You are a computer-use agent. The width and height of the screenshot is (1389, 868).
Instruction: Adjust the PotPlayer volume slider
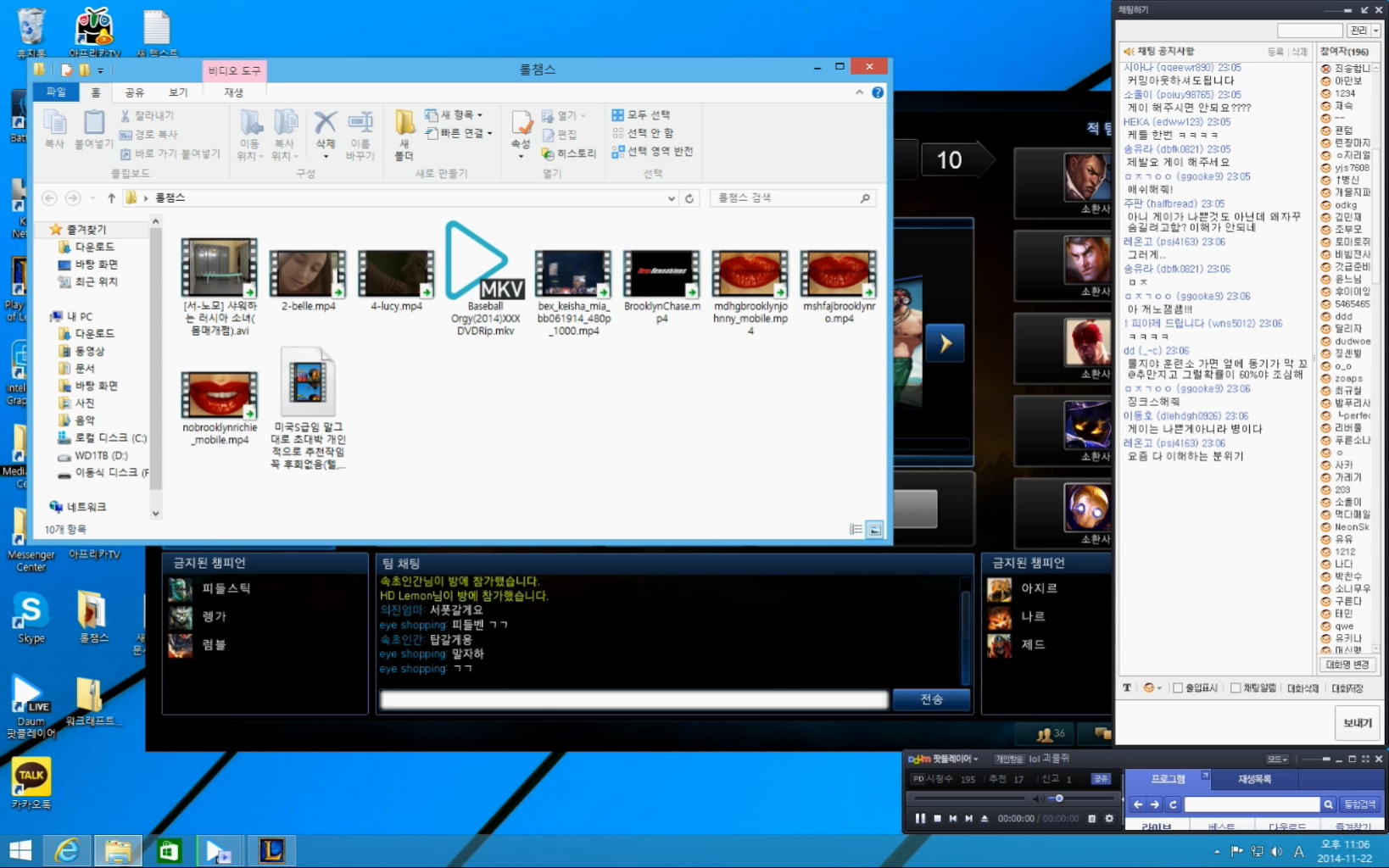(x=1059, y=798)
